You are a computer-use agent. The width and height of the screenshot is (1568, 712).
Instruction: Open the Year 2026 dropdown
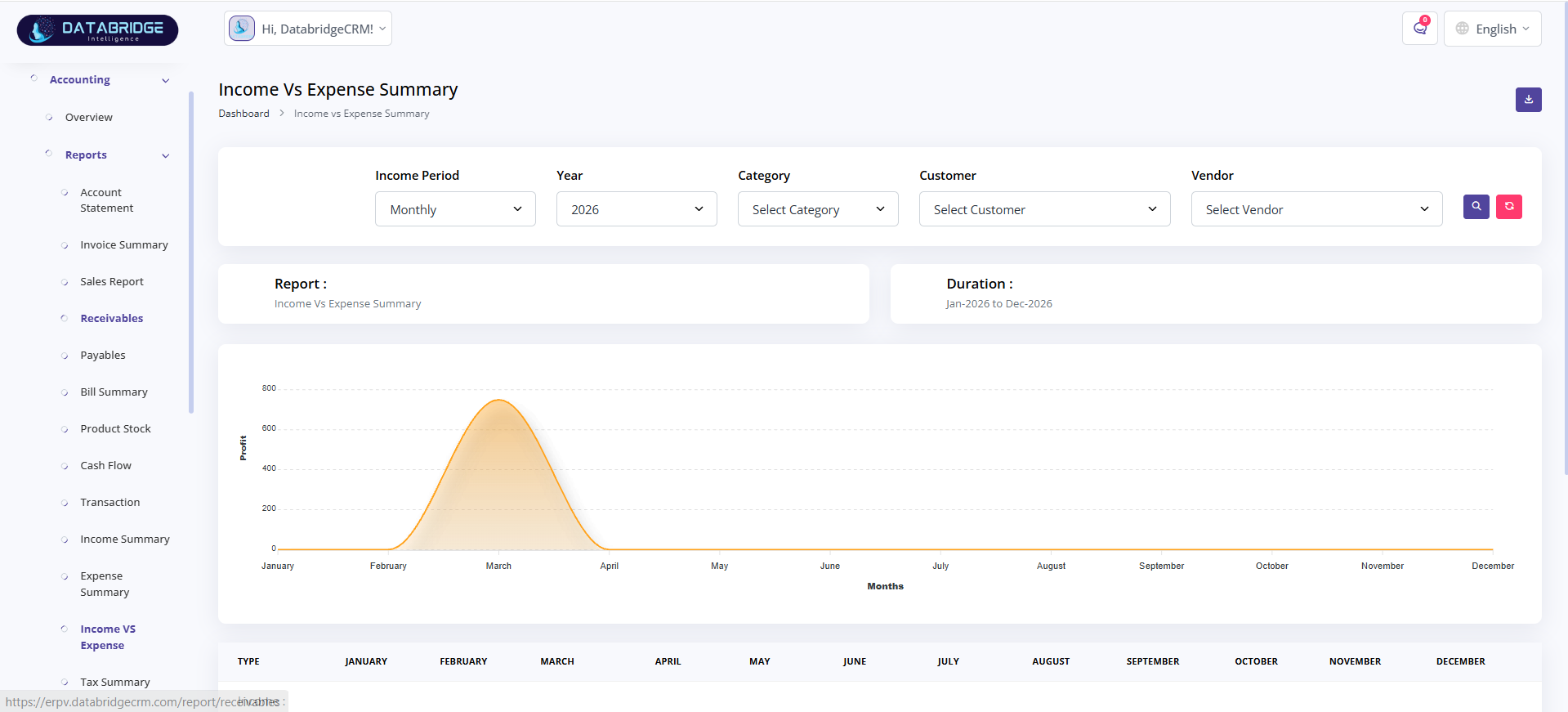(637, 209)
